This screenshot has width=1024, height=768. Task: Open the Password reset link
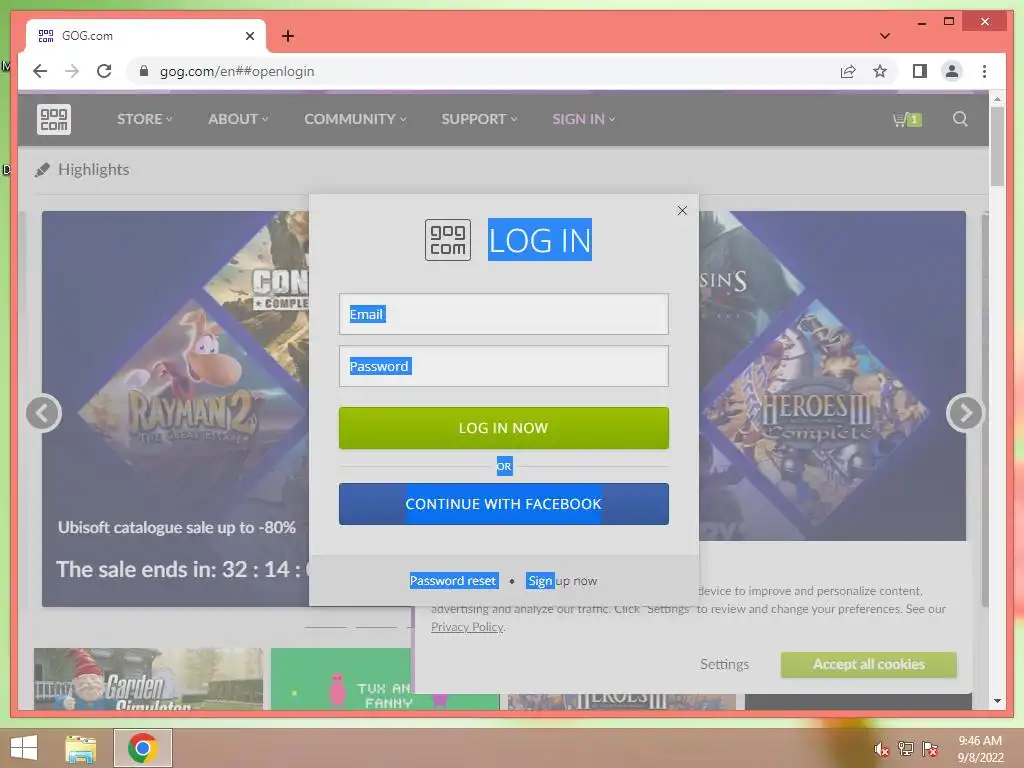click(453, 581)
